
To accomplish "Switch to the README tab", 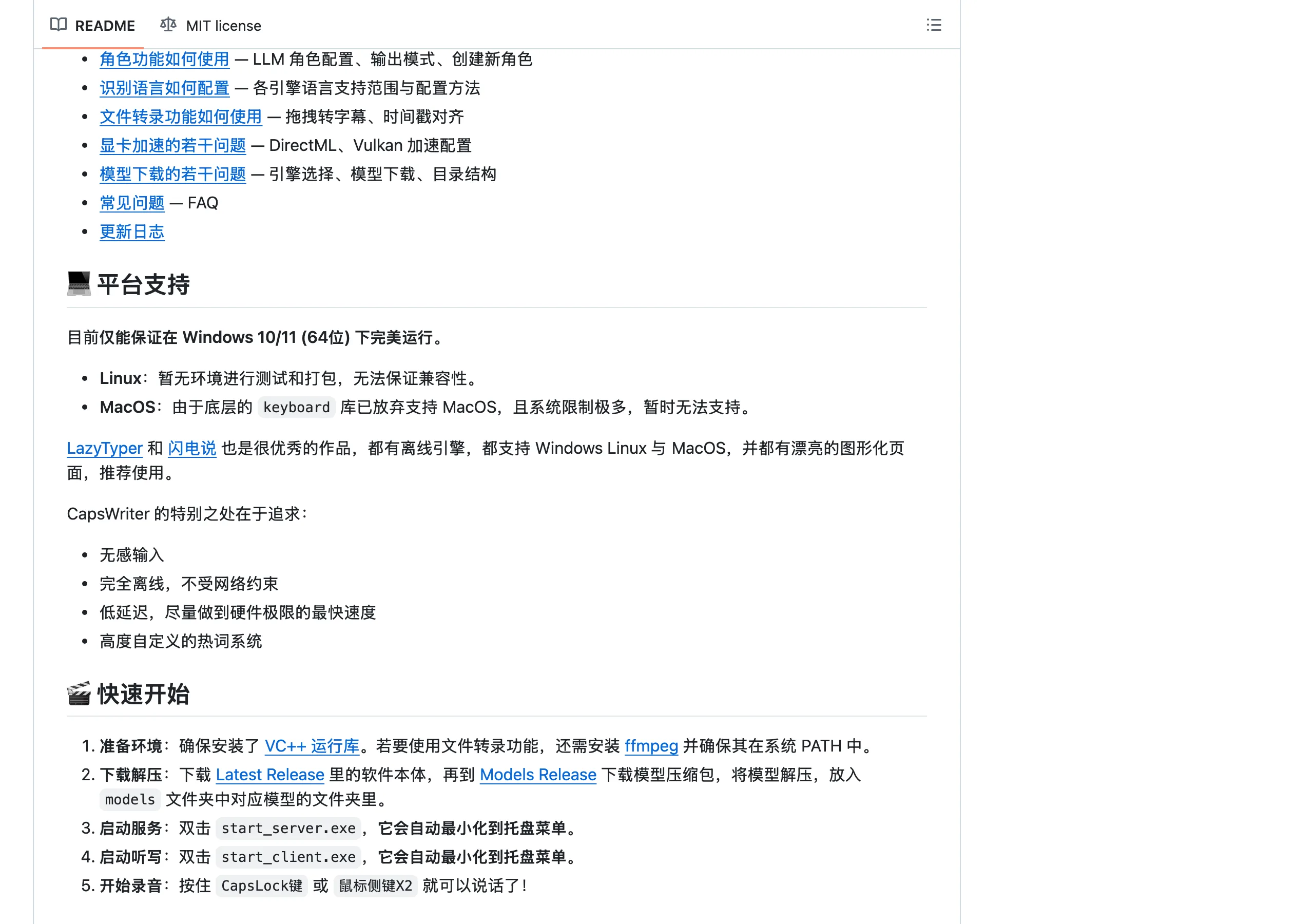I will [93, 26].
